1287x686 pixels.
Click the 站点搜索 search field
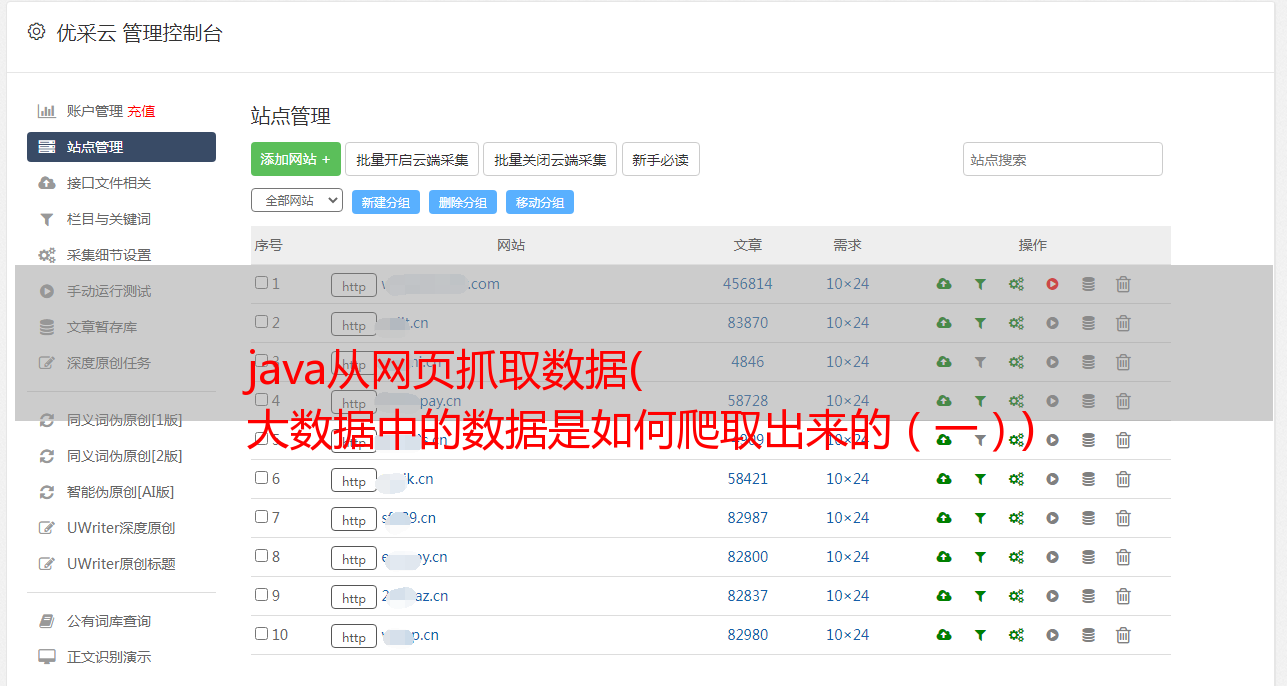[1063, 159]
